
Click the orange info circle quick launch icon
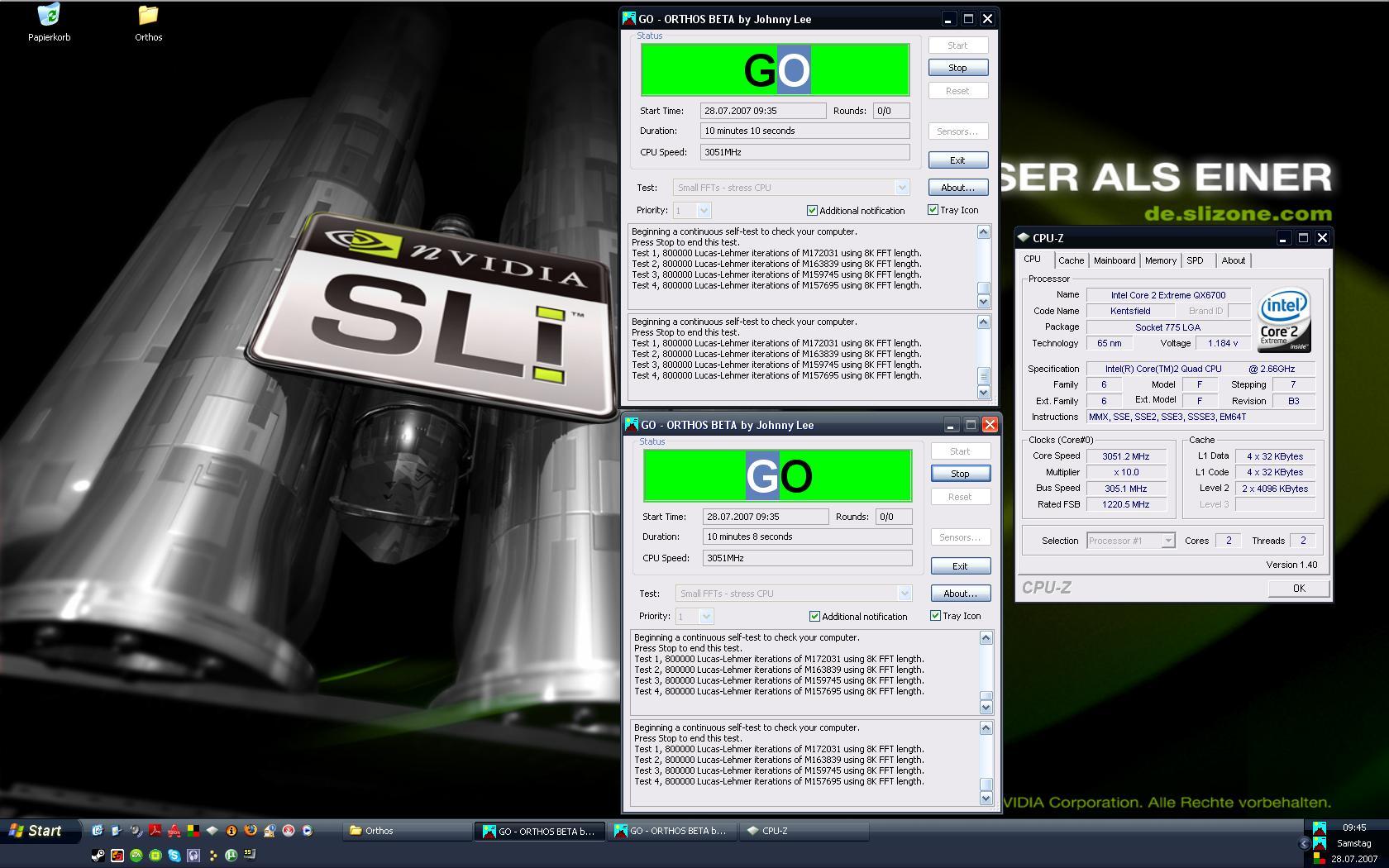click(231, 830)
